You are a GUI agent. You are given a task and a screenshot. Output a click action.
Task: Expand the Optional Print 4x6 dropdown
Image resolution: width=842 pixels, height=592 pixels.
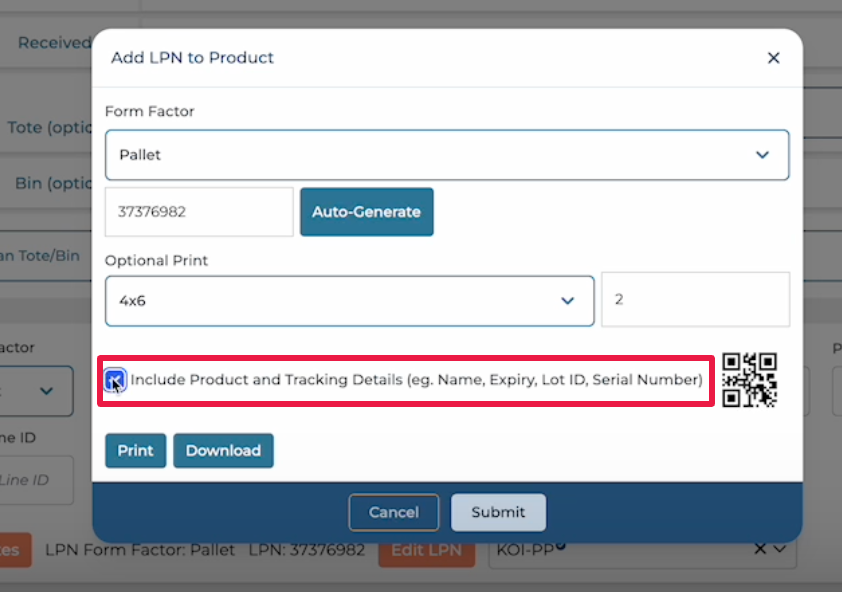click(349, 300)
